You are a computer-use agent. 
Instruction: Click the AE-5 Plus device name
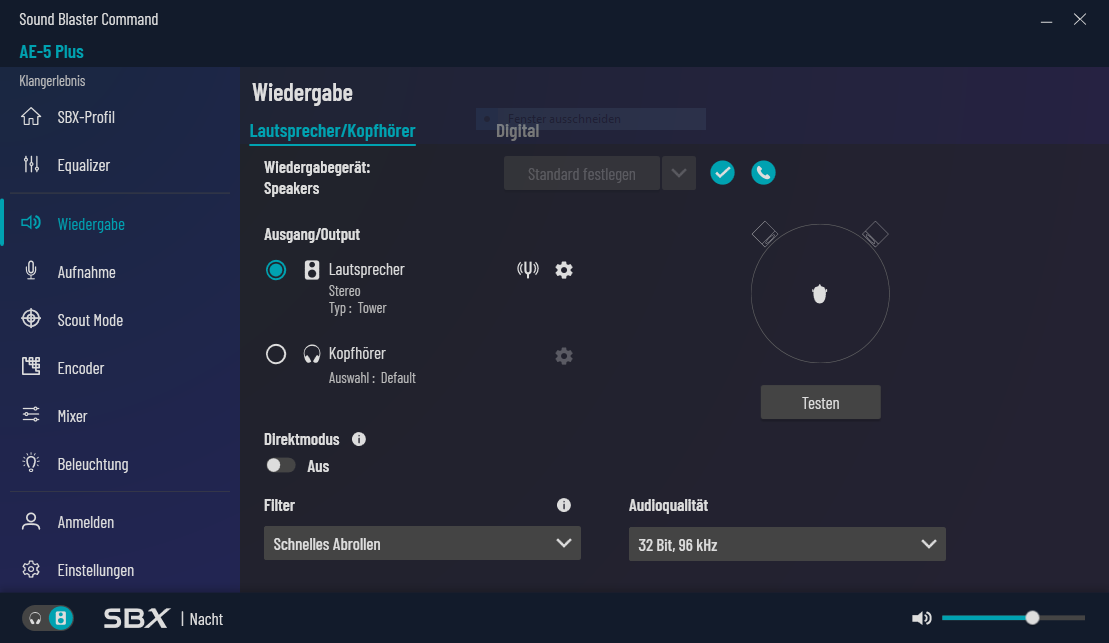pyautogui.click(x=51, y=52)
